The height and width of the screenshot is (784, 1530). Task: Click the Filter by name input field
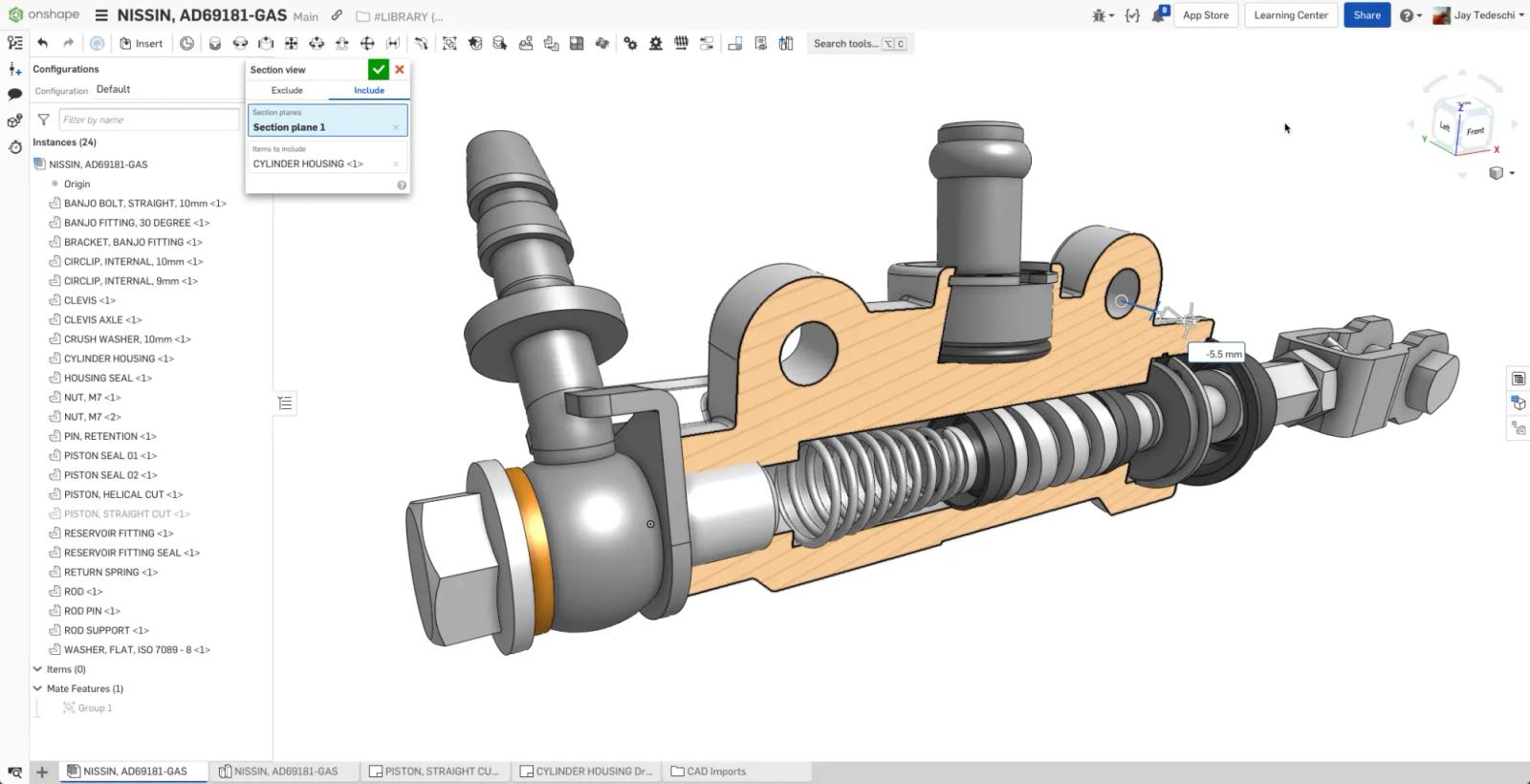click(x=148, y=120)
